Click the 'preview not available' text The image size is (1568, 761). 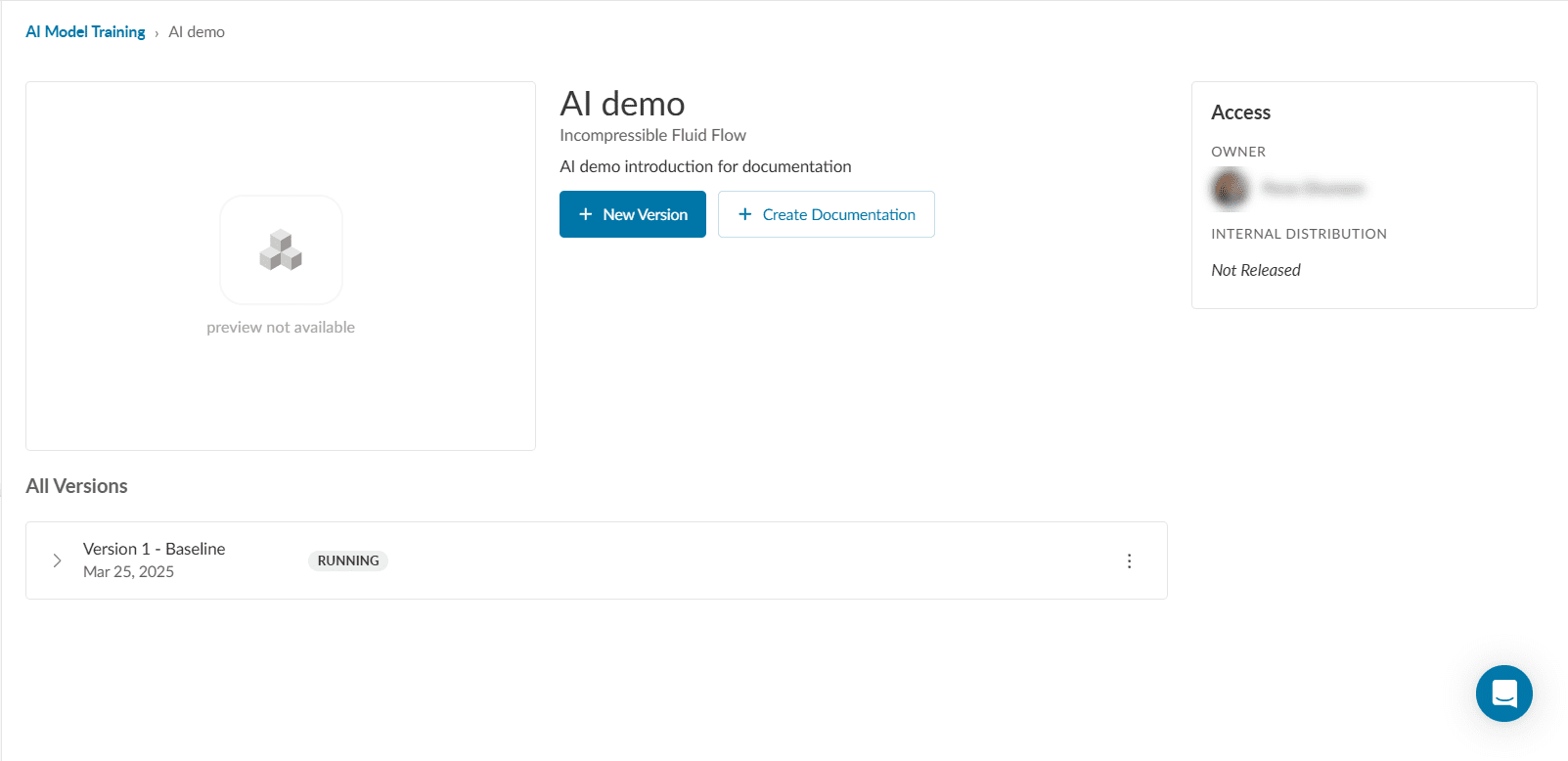point(281,328)
